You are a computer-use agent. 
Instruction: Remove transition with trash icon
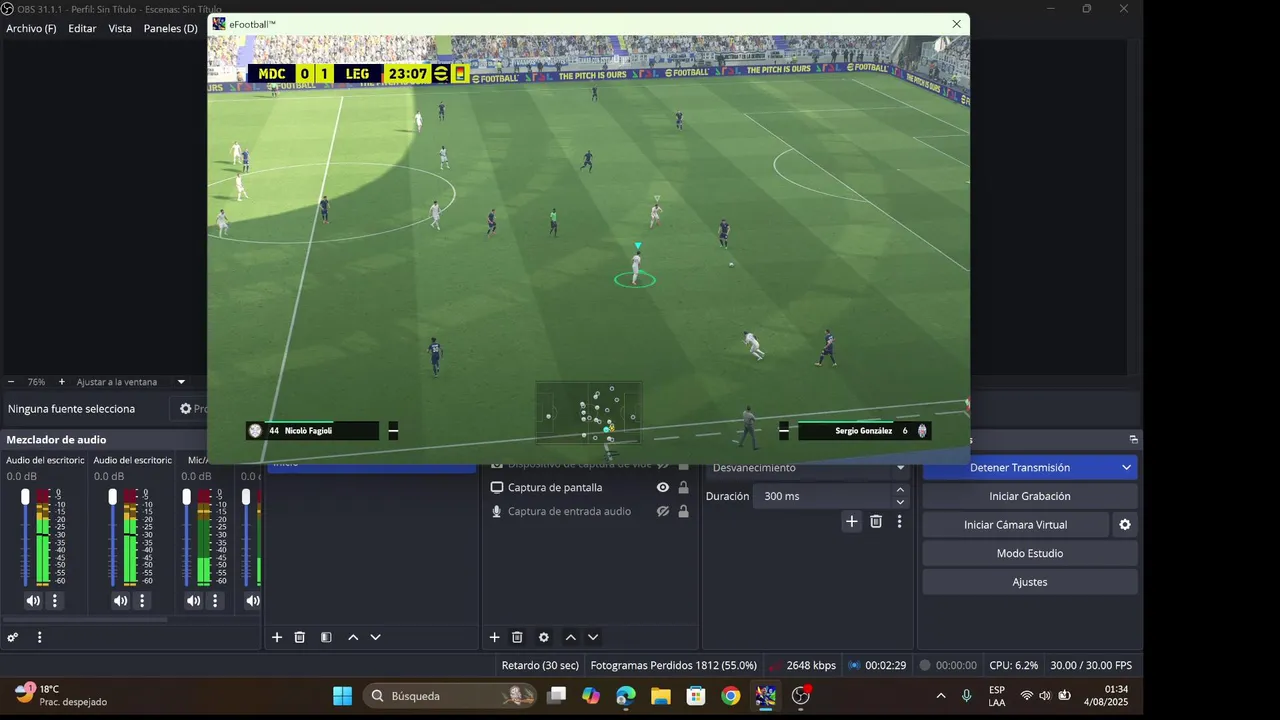pyautogui.click(x=876, y=521)
